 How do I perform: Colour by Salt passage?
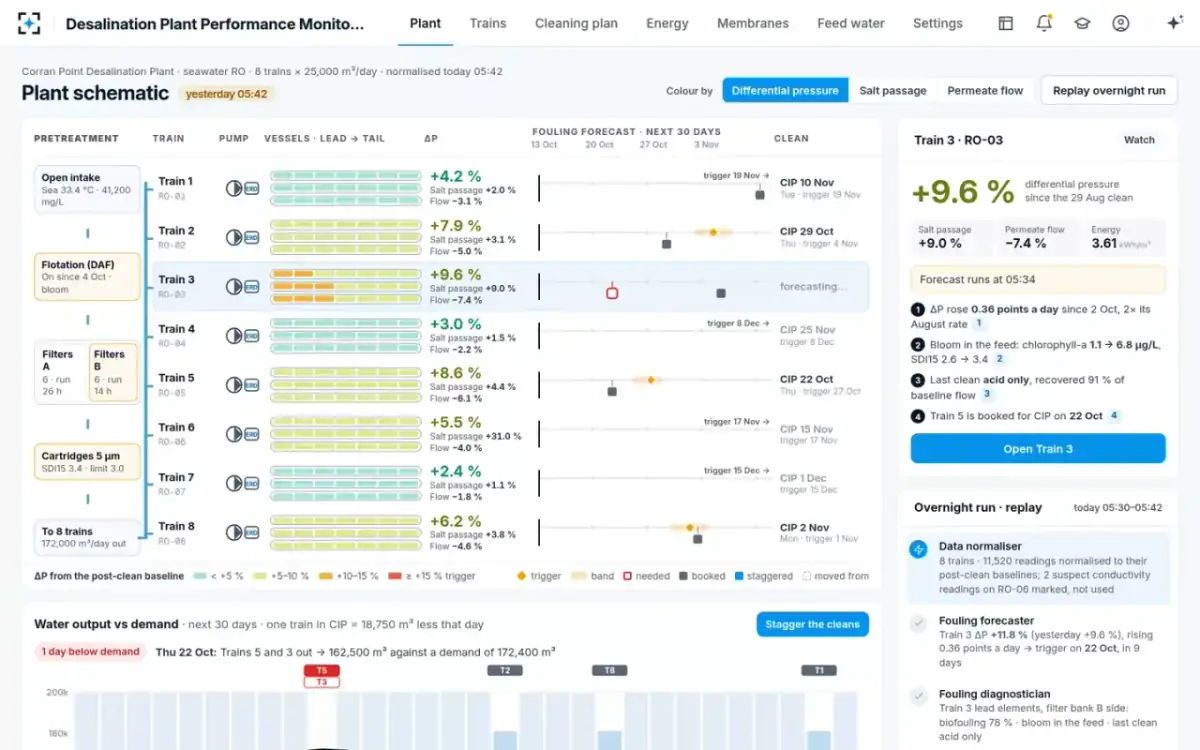(x=893, y=91)
